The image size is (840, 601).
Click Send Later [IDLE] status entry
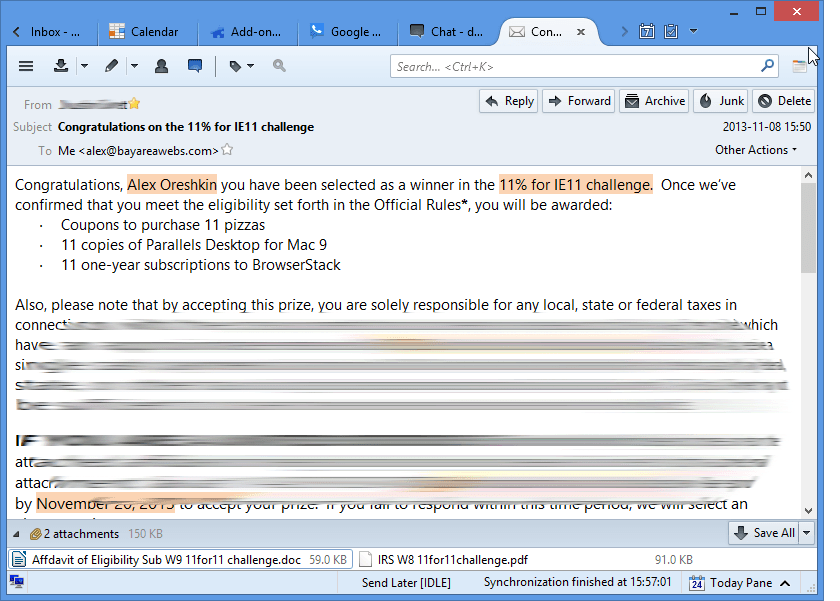406,583
